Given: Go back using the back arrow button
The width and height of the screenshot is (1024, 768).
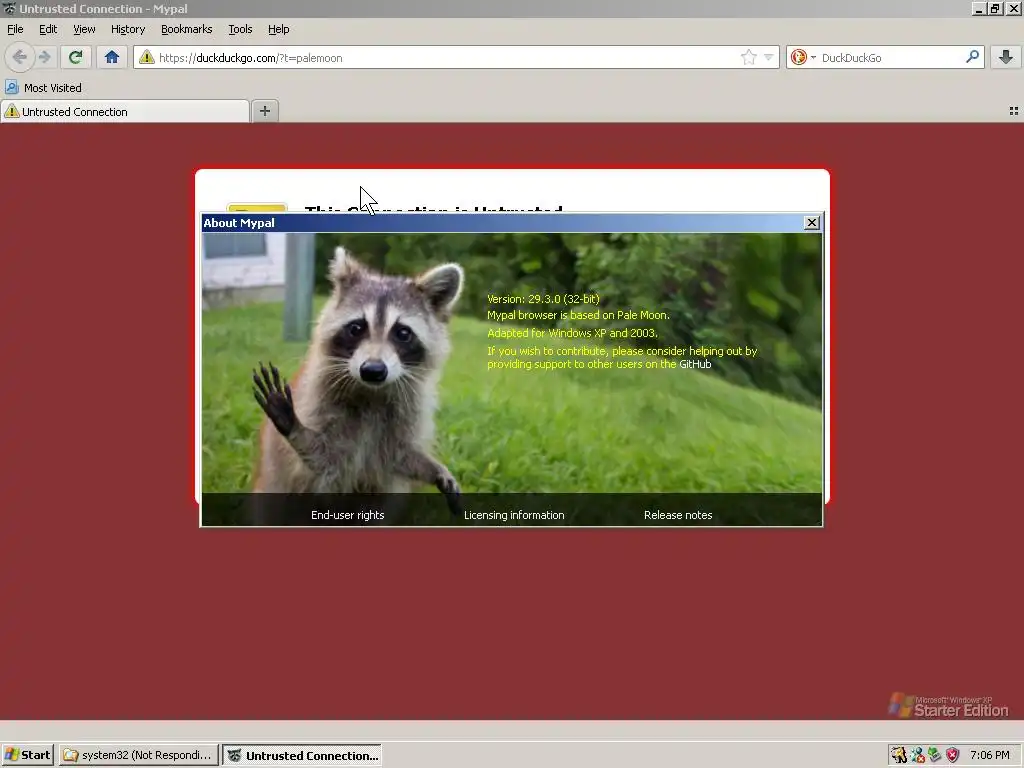Looking at the screenshot, I should (20, 57).
